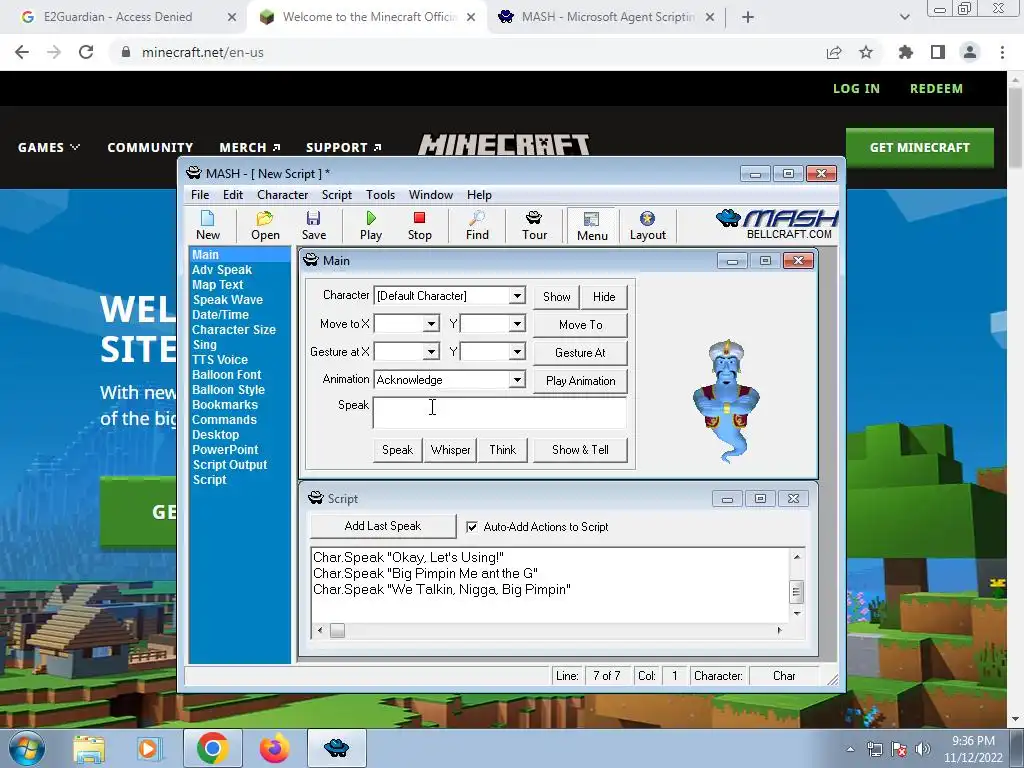Image resolution: width=1024 pixels, height=768 pixels.
Task: Open the Chrome profile avatar
Action: [x=970, y=52]
